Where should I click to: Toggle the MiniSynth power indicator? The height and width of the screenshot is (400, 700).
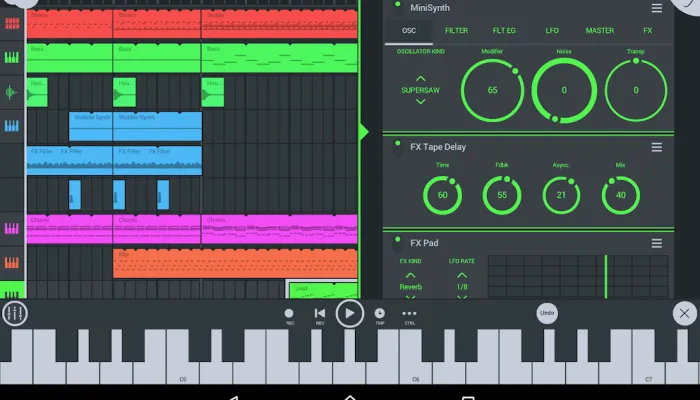(x=397, y=5)
